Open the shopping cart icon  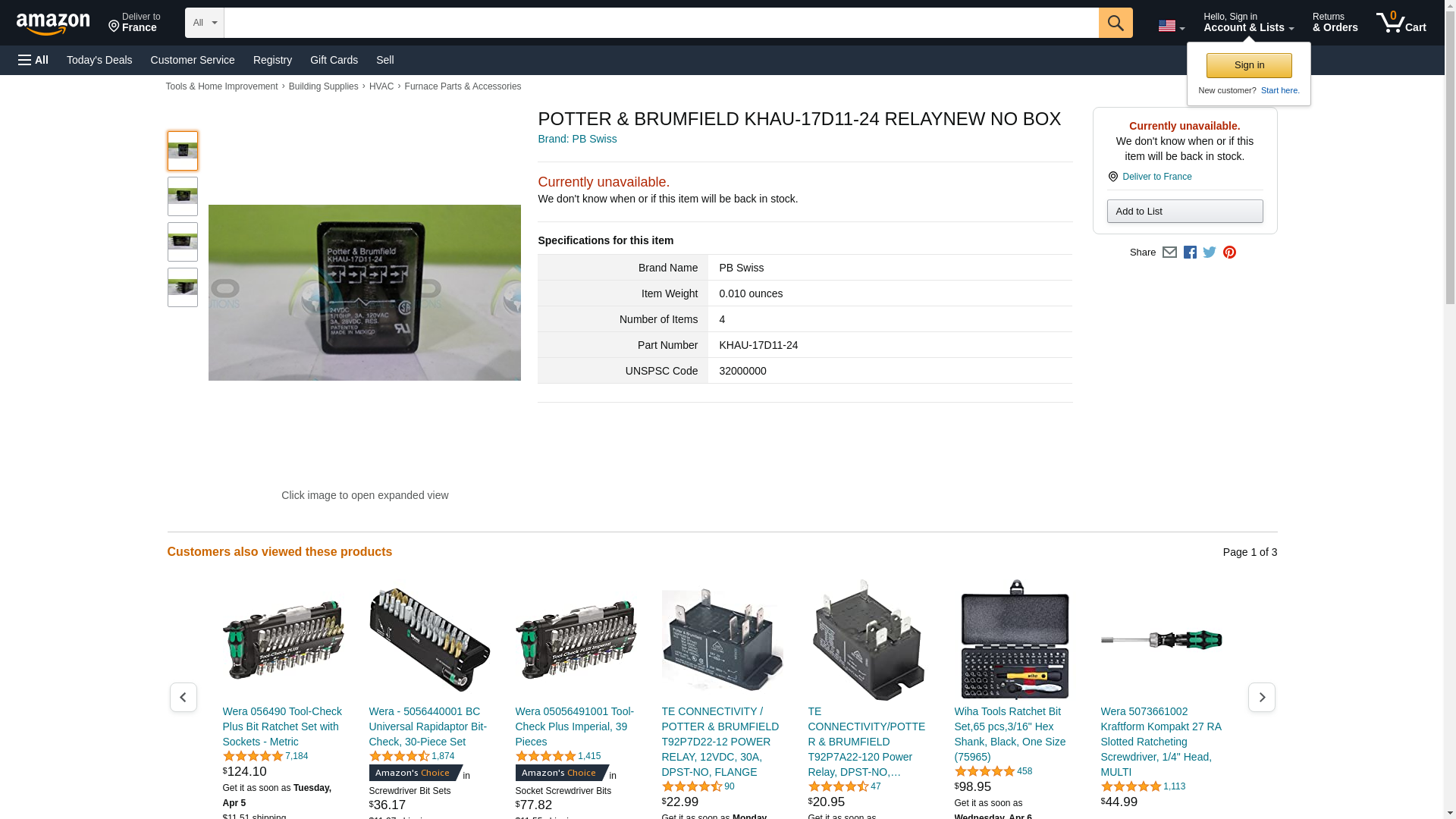[1401, 23]
